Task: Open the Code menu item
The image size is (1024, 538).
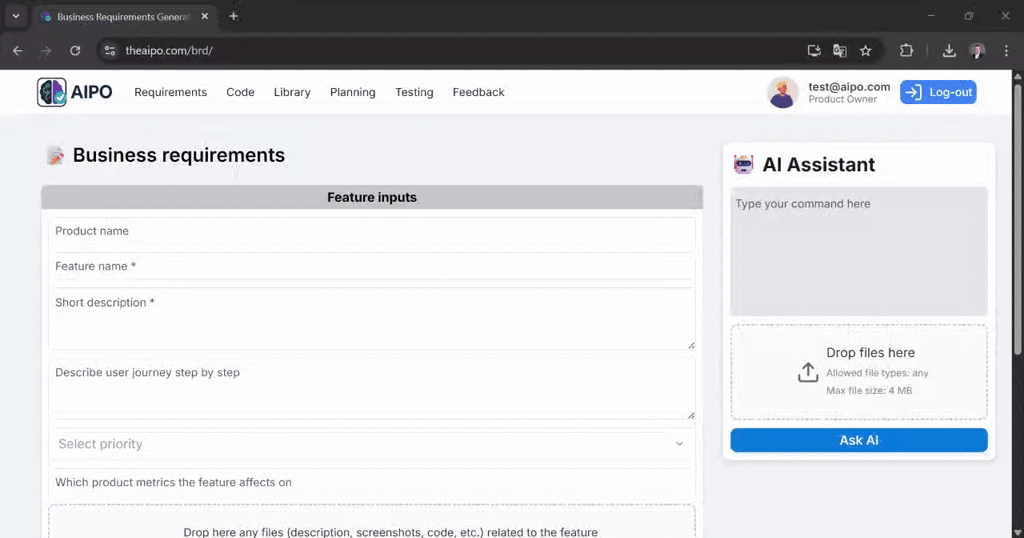Action: 240,92
